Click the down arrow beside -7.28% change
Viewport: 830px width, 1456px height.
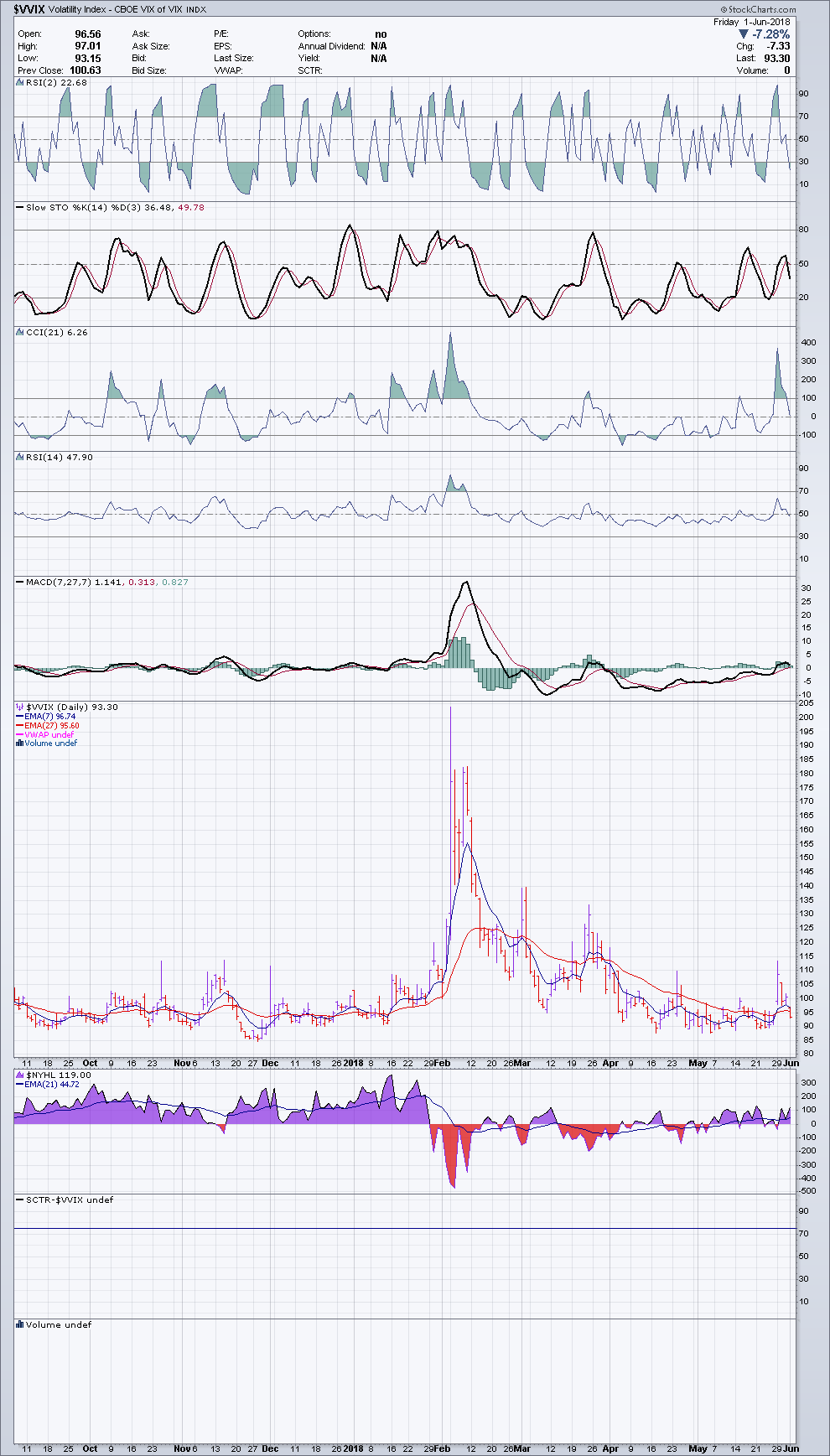click(x=743, y=34)
